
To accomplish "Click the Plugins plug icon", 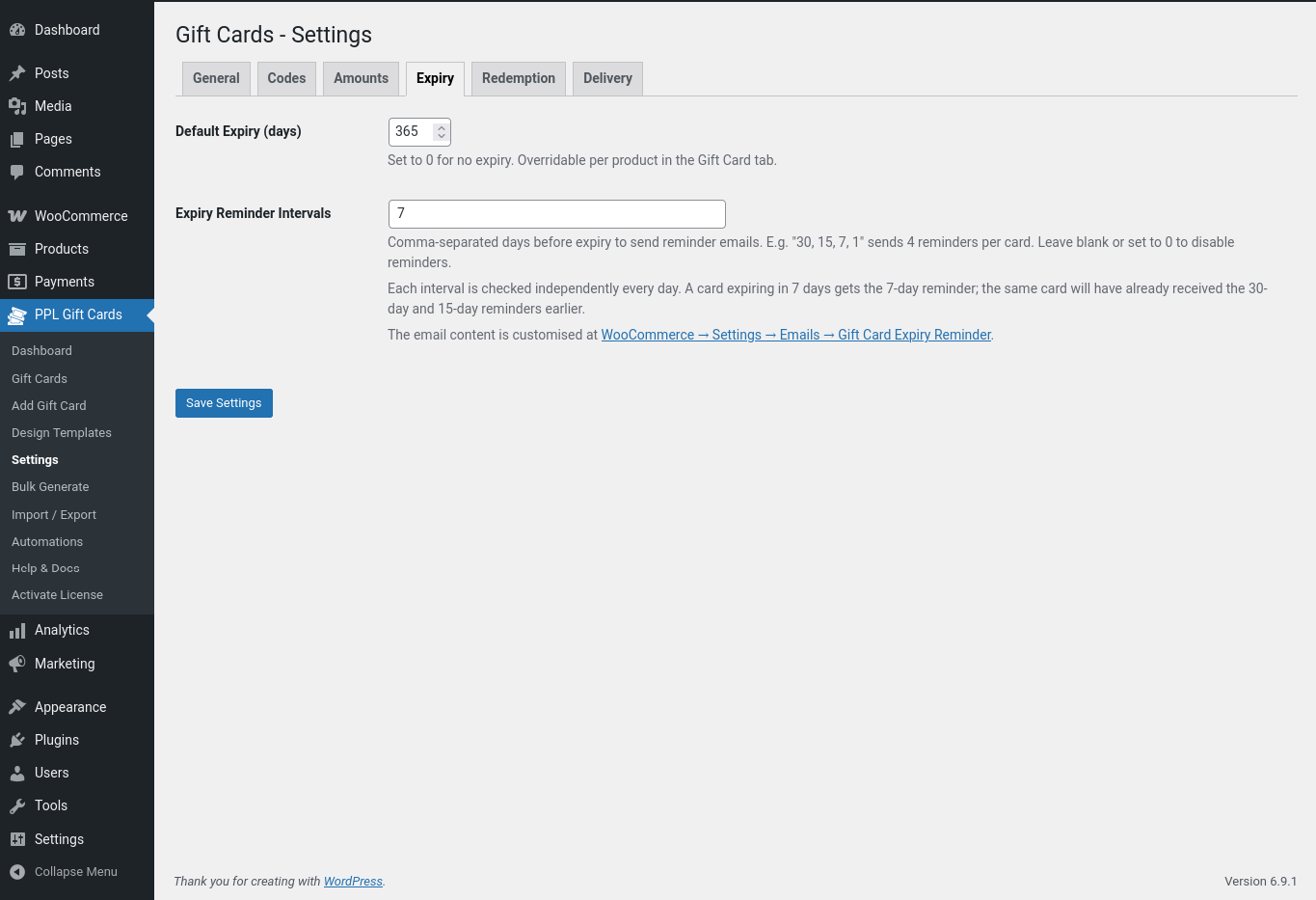I will coord(17,740).
